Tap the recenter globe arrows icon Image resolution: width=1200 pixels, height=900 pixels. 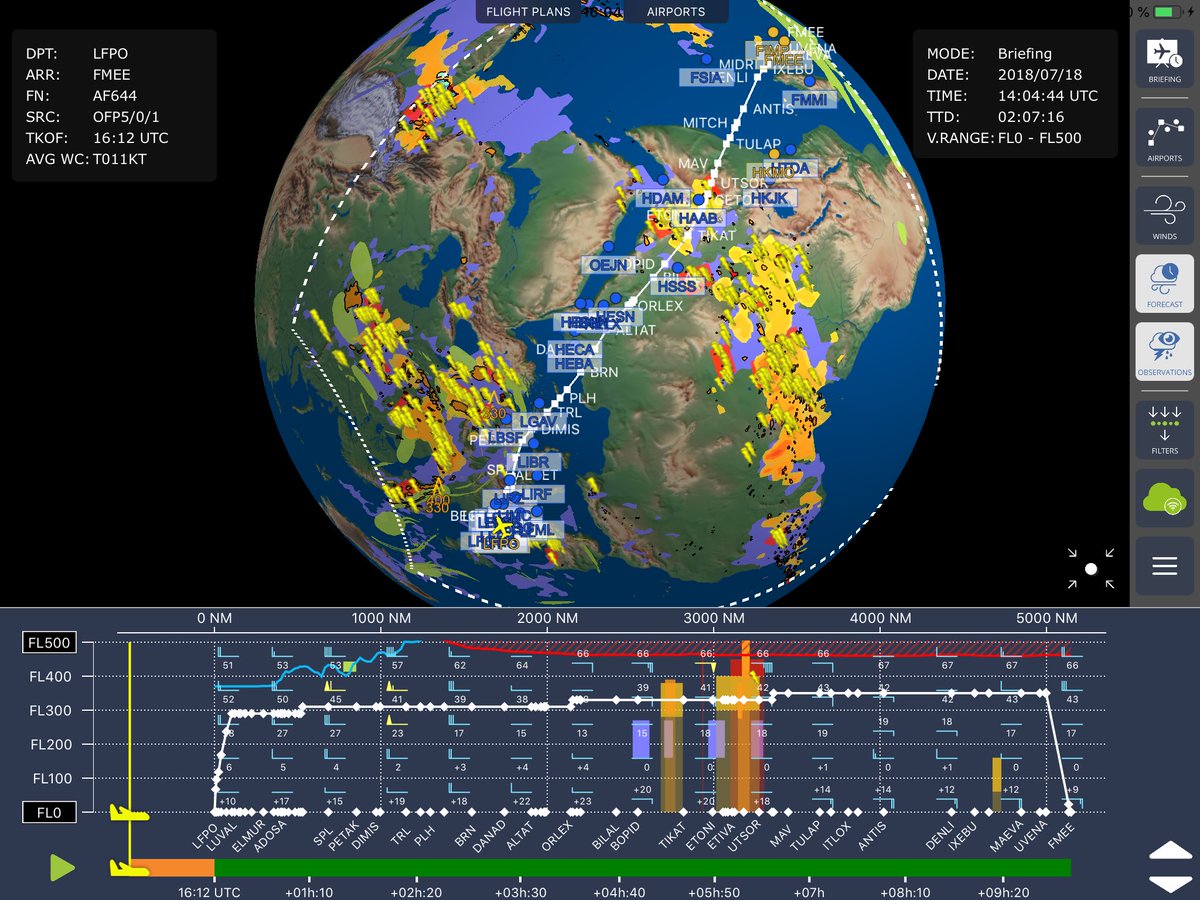click(1090, 568)
